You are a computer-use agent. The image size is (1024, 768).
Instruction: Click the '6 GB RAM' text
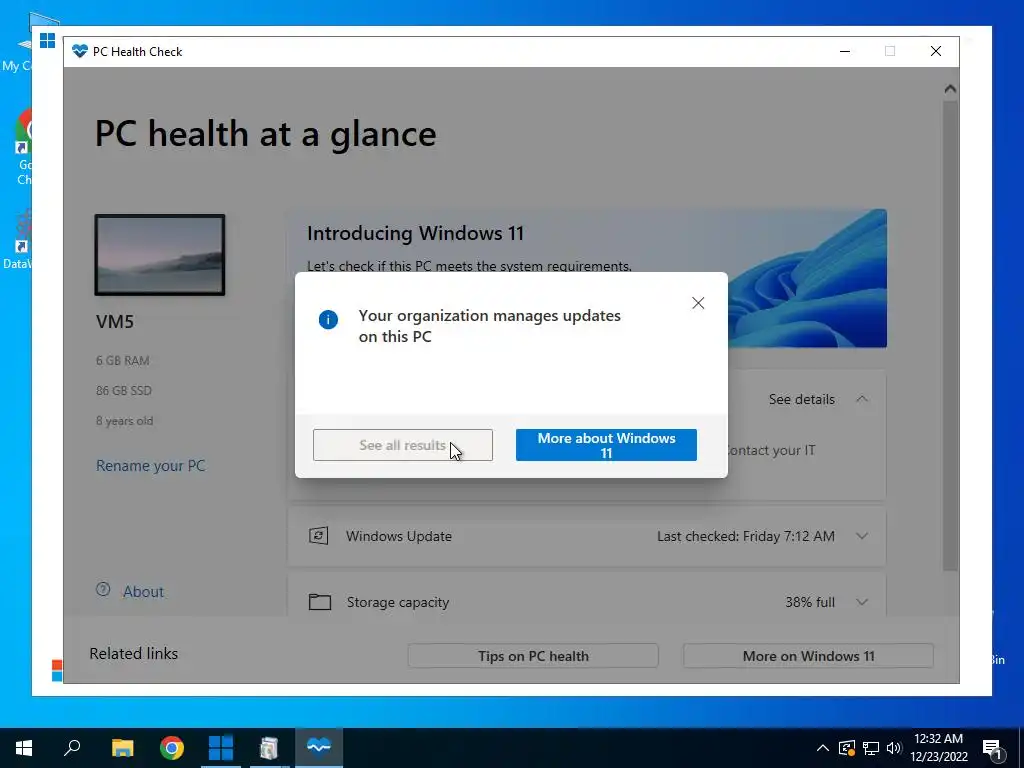pos(123,360)
